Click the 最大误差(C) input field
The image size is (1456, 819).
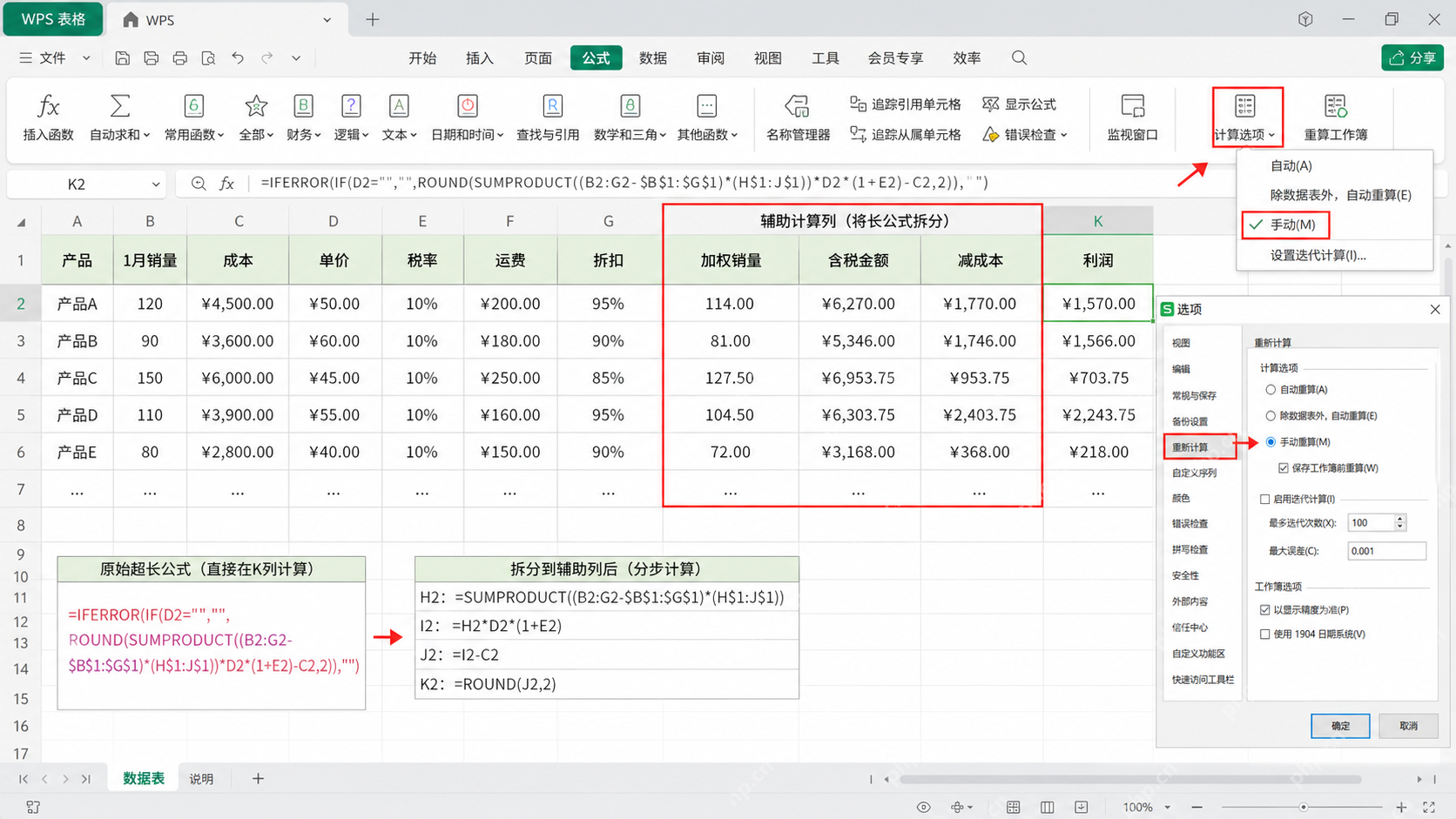1386,551
